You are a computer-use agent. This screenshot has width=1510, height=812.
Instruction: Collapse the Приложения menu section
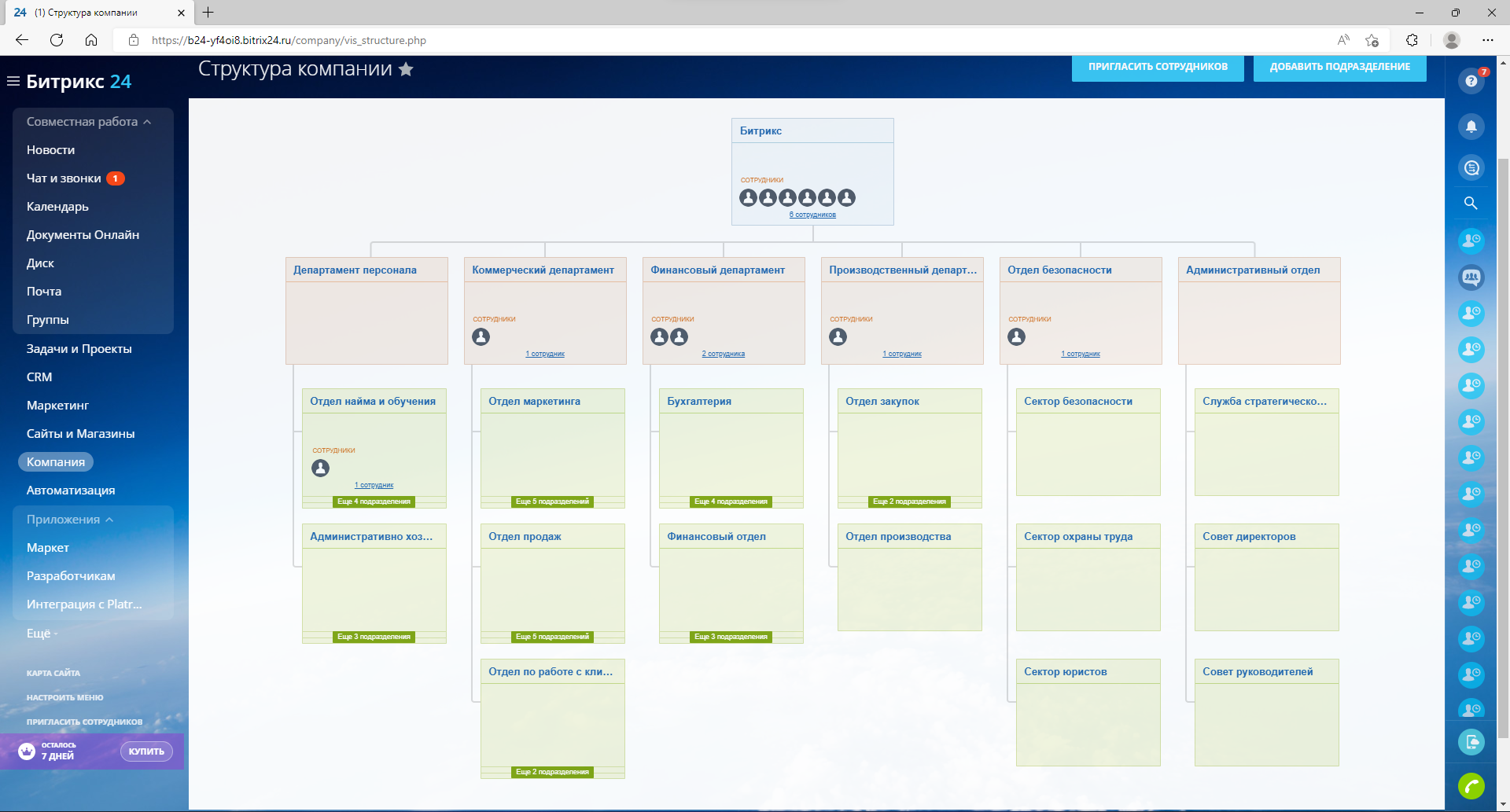point(70,520)
